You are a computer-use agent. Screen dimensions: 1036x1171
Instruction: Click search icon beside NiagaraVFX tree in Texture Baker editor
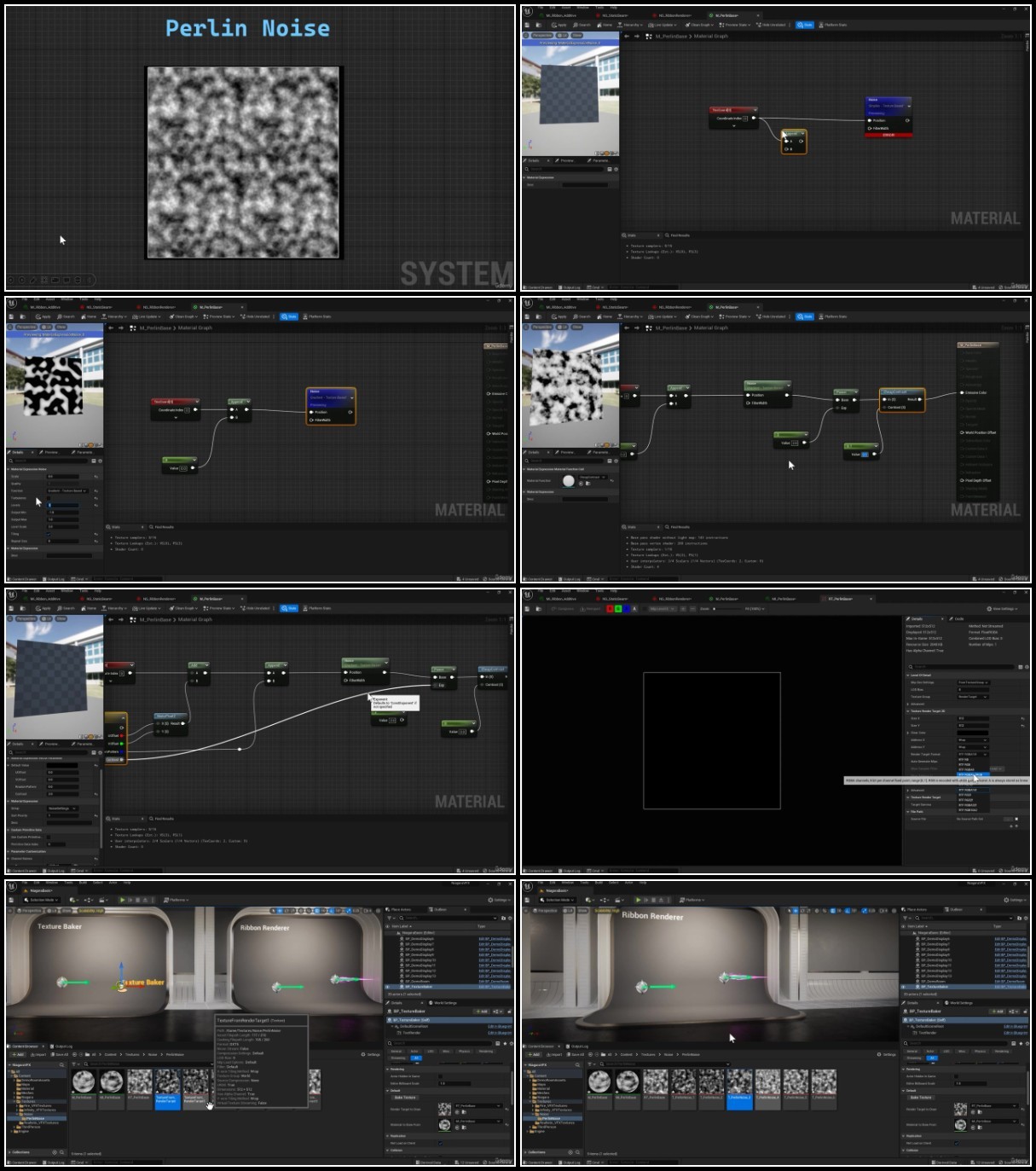pyautogui.click(x=62, y=1064)
